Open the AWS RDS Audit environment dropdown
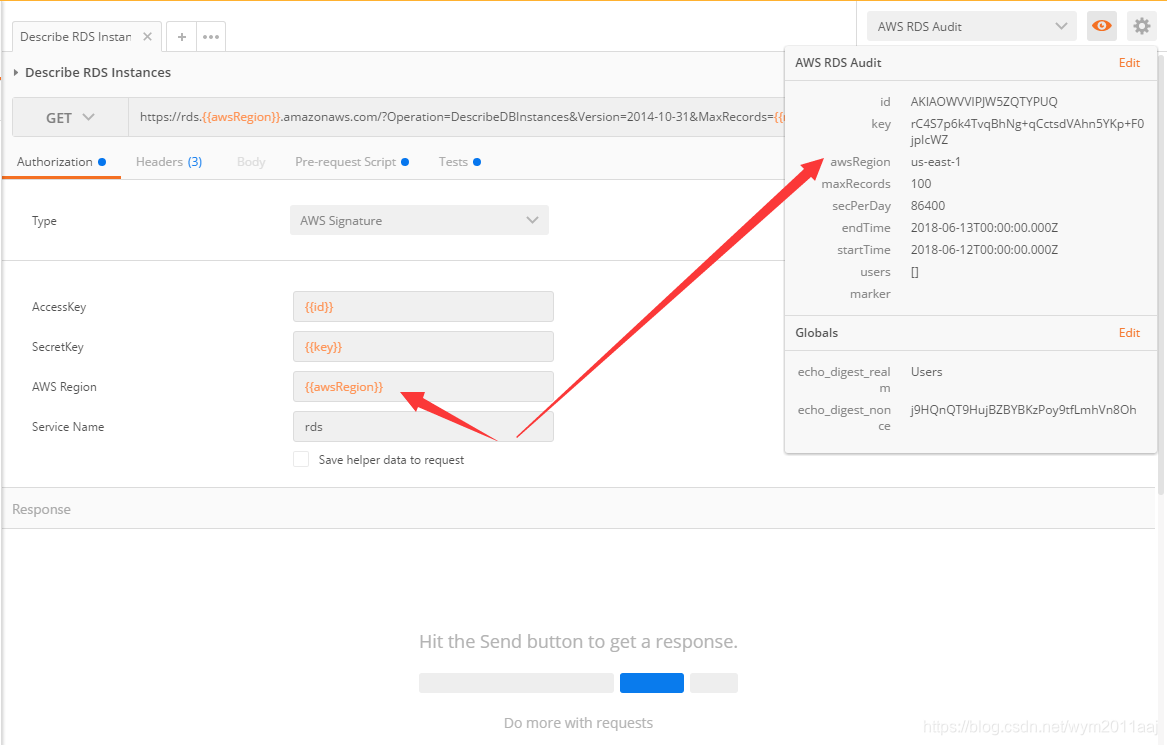This screenshot has width=1167, height=745. click(x=971, y=26)
